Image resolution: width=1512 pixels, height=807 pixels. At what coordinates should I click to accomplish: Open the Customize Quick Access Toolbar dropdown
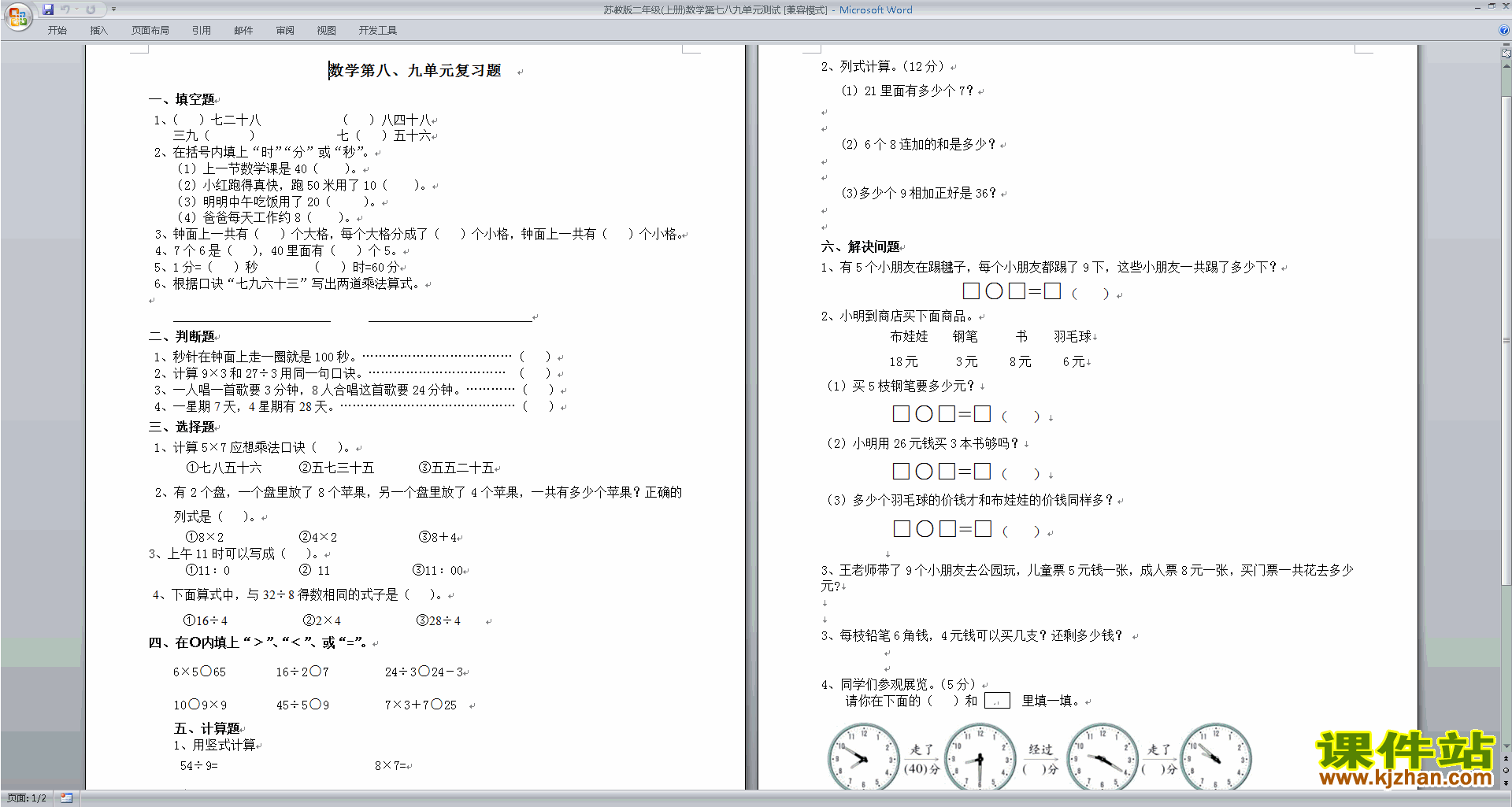113,9
